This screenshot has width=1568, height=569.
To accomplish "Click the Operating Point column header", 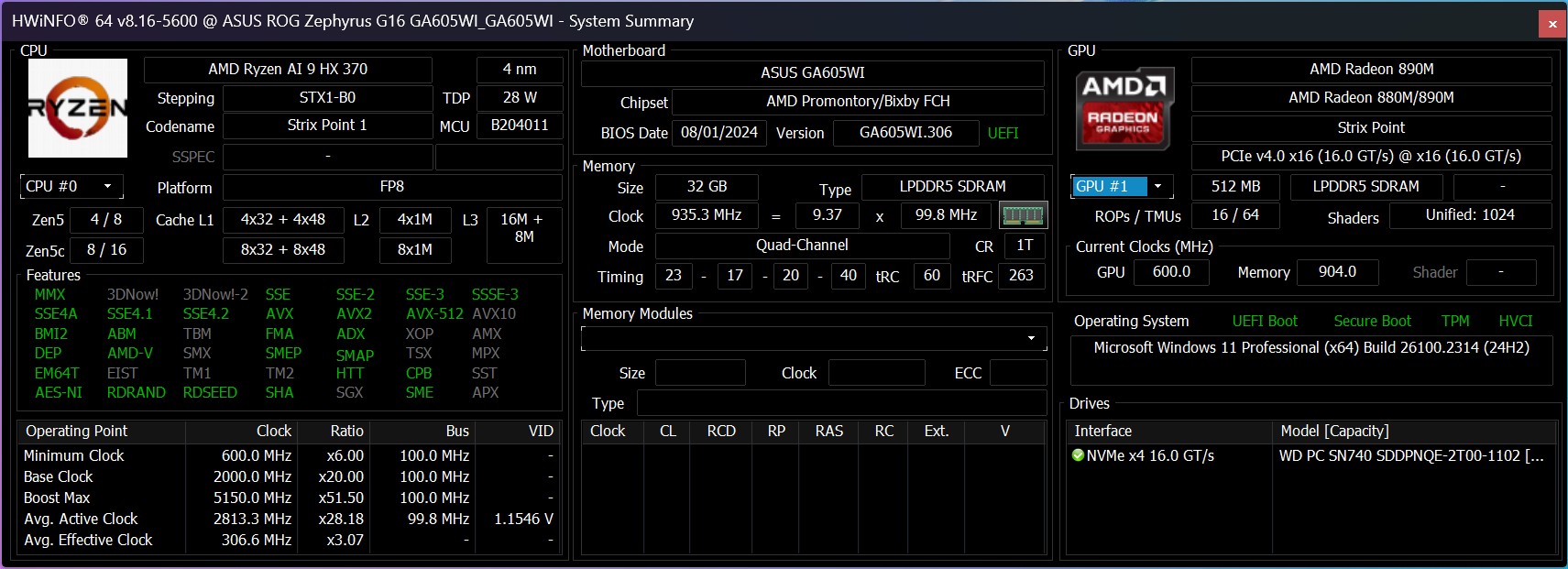I will pos(101,431).
